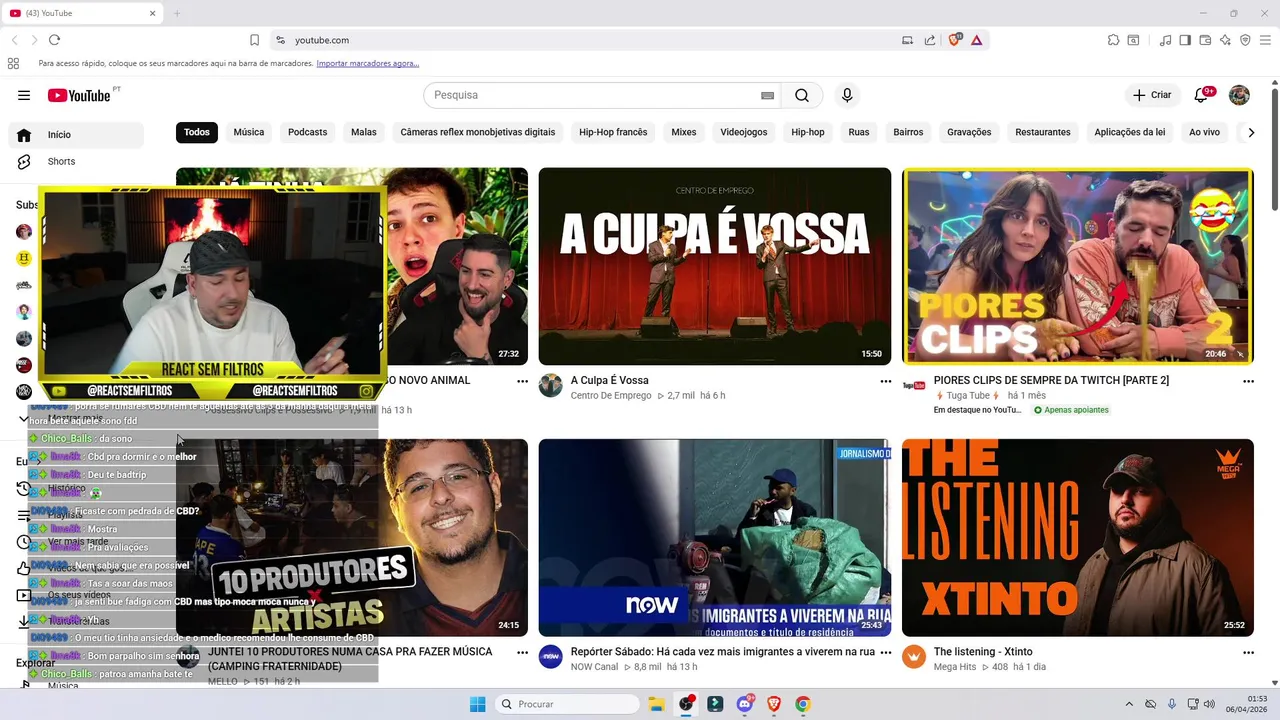
Task: Open the browser main menu icon
Action: (1265, 40)
